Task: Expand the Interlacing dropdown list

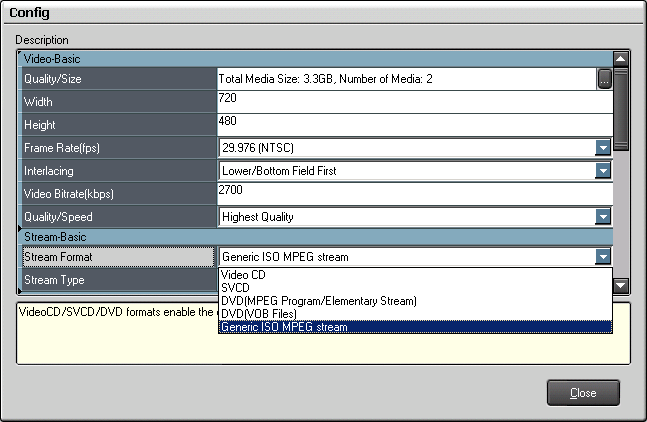Action: tap(602, 170)
